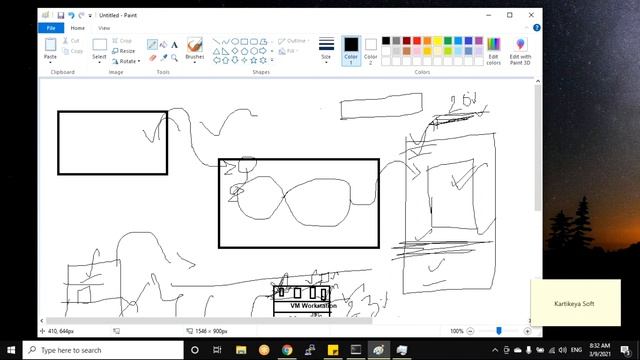Expand the Paste dropdown arrow
640x360 pixels.
(50, 62)
